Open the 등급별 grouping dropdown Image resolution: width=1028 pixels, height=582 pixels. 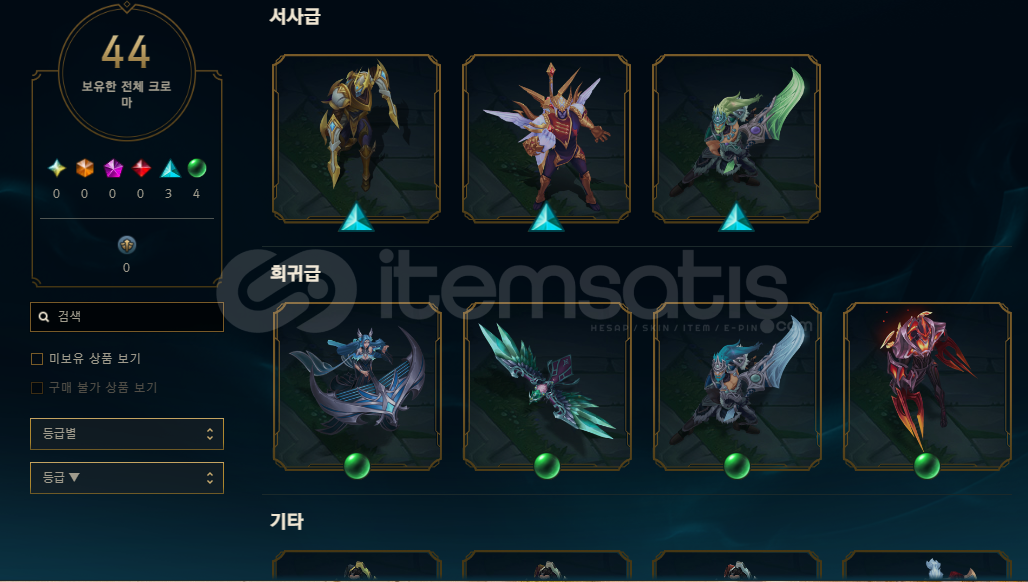(127, 434)
